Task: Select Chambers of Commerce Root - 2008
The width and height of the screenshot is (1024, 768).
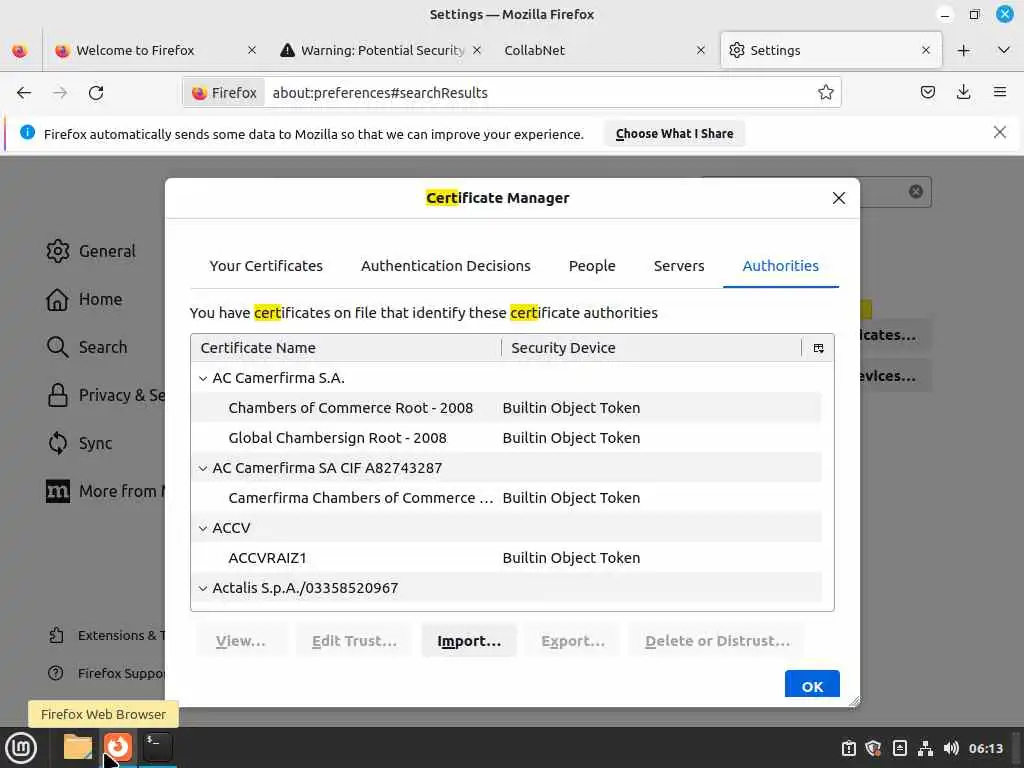Action: click(506, 408)
